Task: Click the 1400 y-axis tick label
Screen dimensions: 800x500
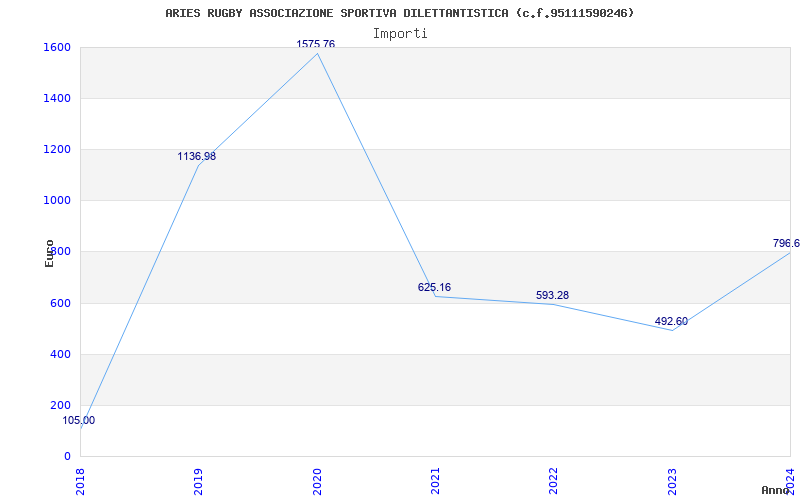Action: click(55, 98)
